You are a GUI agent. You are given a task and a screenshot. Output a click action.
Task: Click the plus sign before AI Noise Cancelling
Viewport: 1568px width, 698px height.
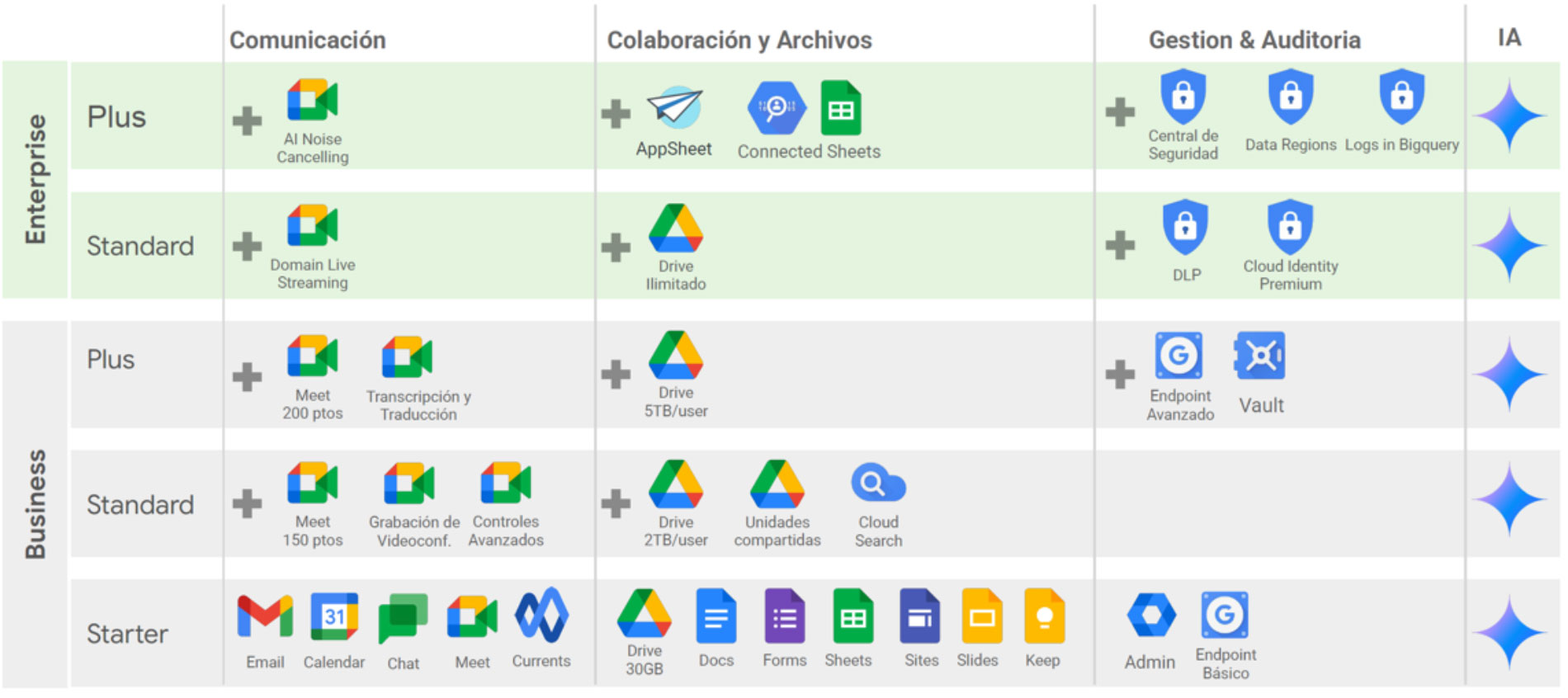247,120
